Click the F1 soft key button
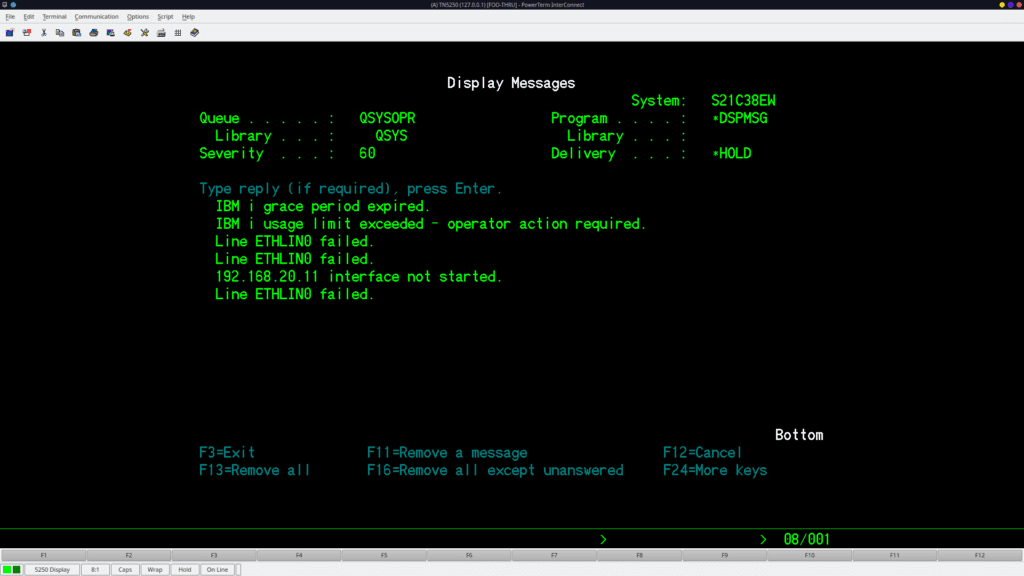The width and height of the screenshot is (1024, 576). click(x=44, y=555)
